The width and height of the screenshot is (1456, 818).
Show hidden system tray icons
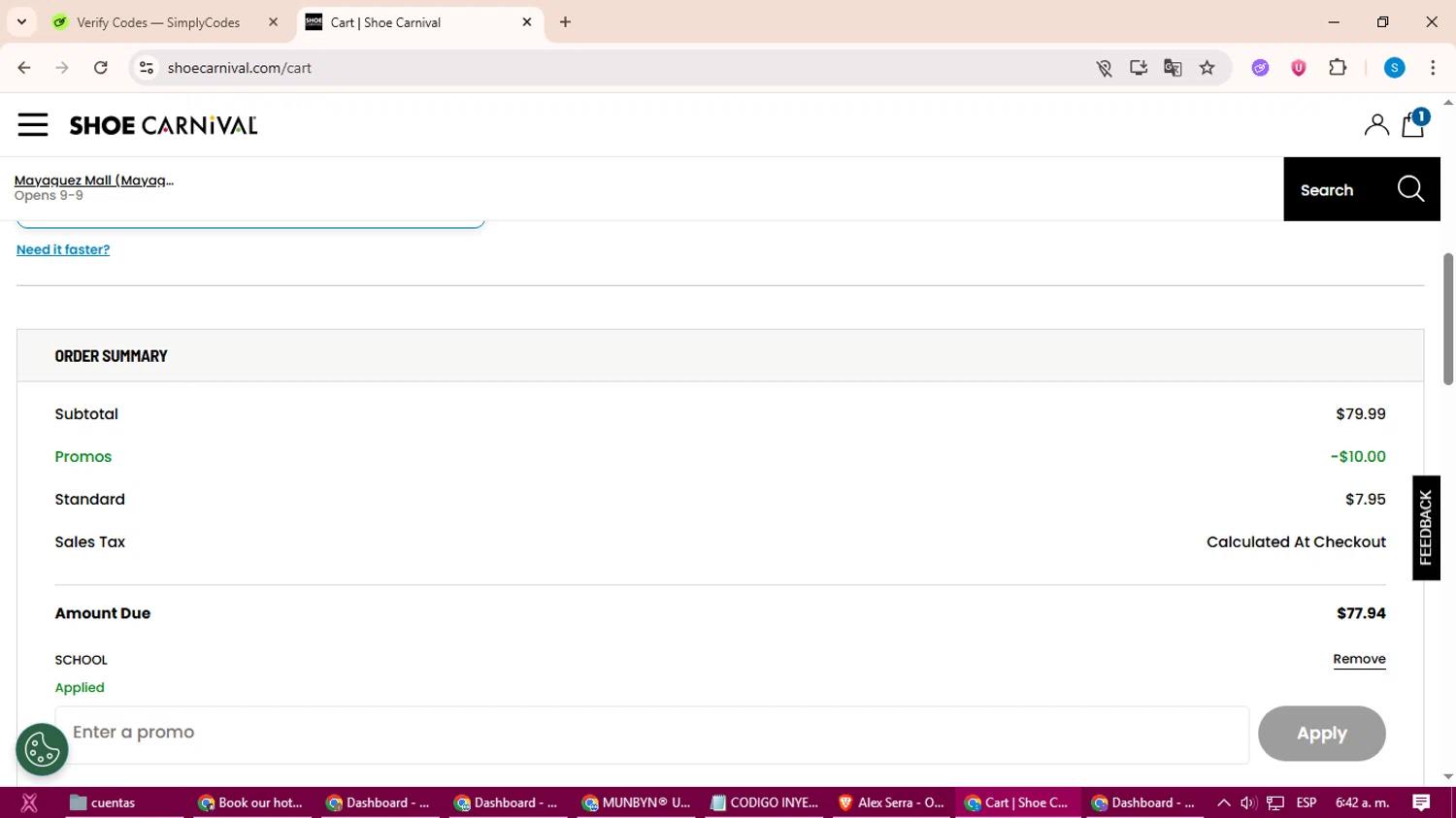coord(1224,802)
